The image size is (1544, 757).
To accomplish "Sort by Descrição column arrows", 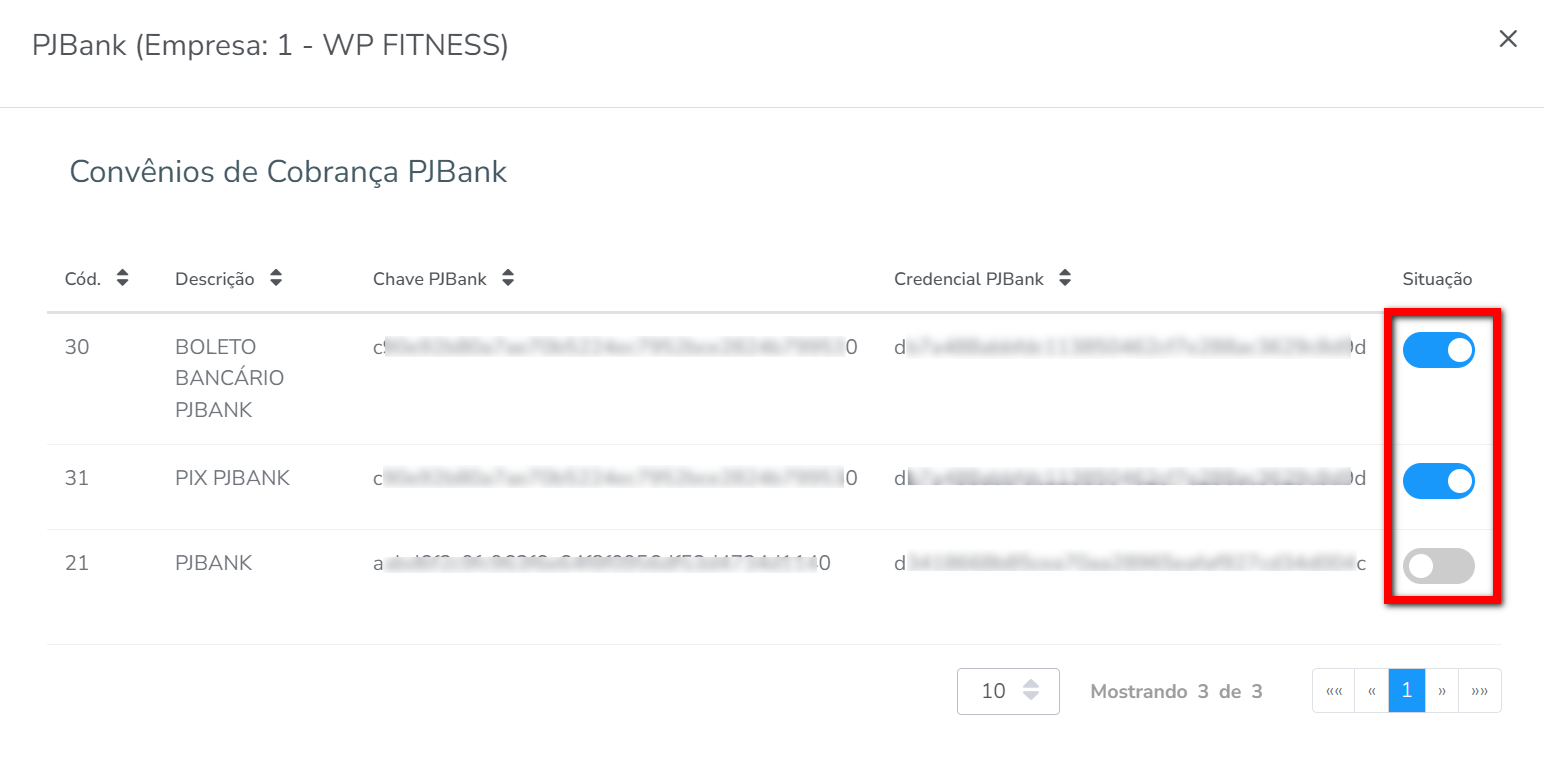I will [276, 279].
